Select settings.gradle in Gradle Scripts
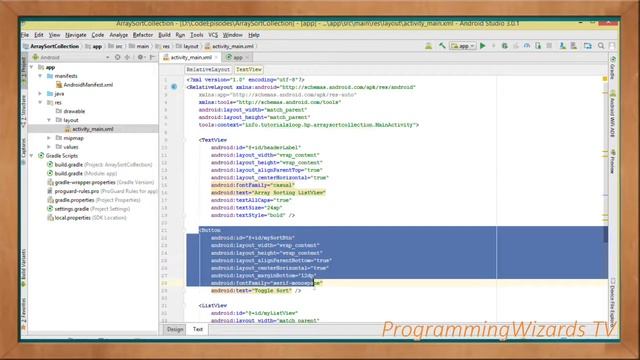 pyautogui.click(x=89, y=209)
